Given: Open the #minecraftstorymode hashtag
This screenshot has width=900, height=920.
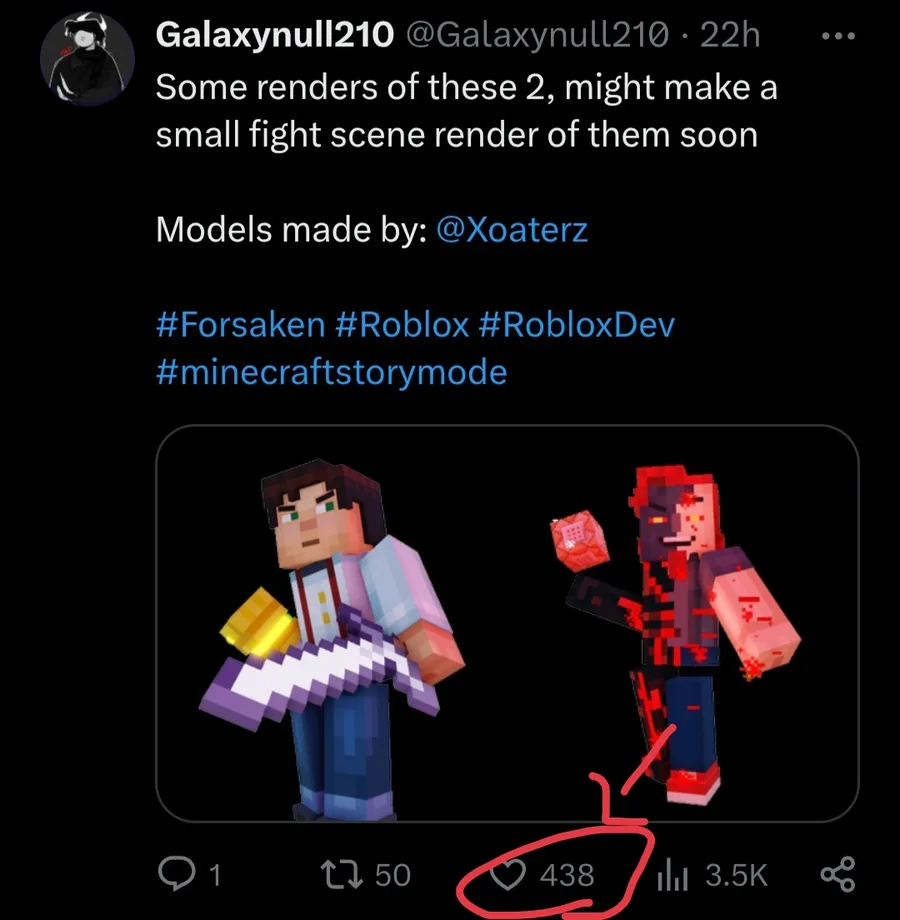Looking at the screenshot, I should [331, 373].
